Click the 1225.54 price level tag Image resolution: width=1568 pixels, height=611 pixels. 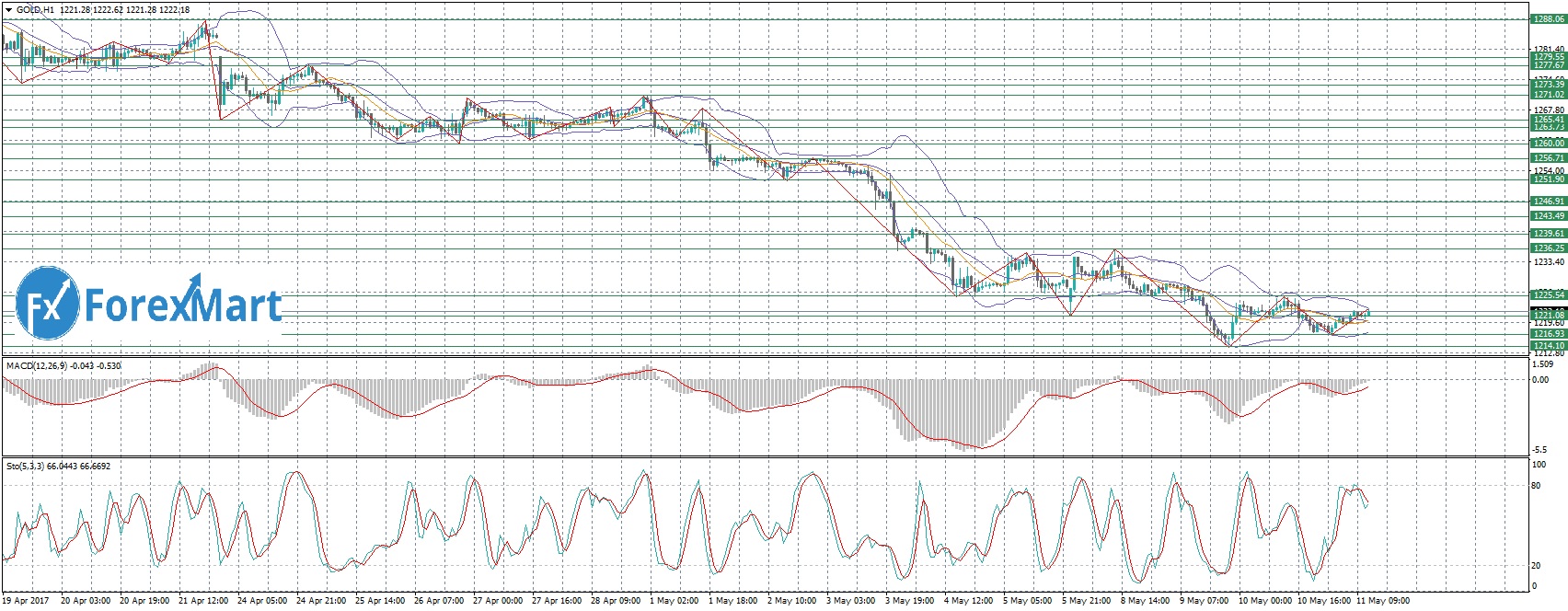coord(1548,294)
